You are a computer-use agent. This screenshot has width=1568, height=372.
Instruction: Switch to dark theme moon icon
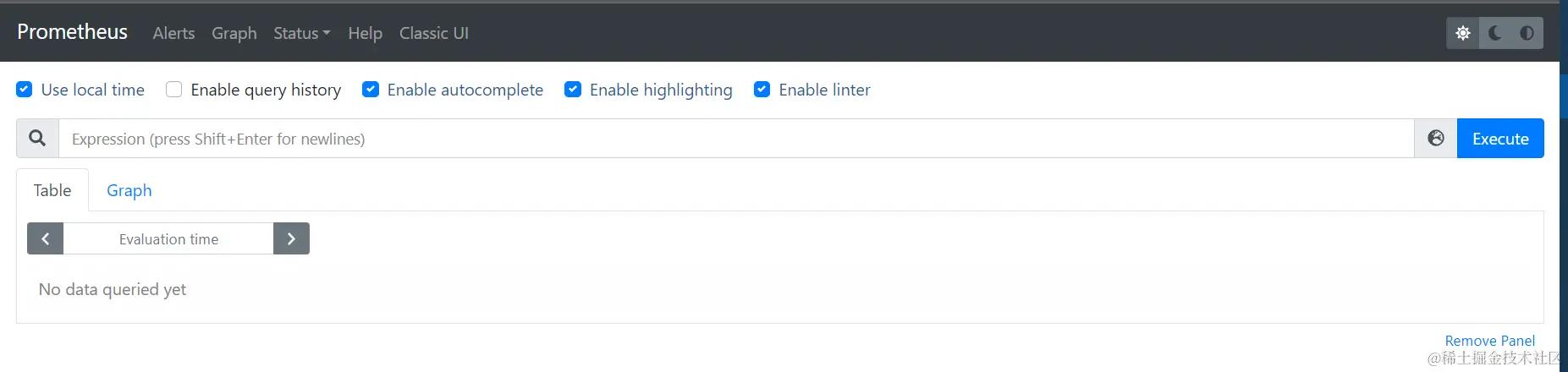[x=1495, y=33]
